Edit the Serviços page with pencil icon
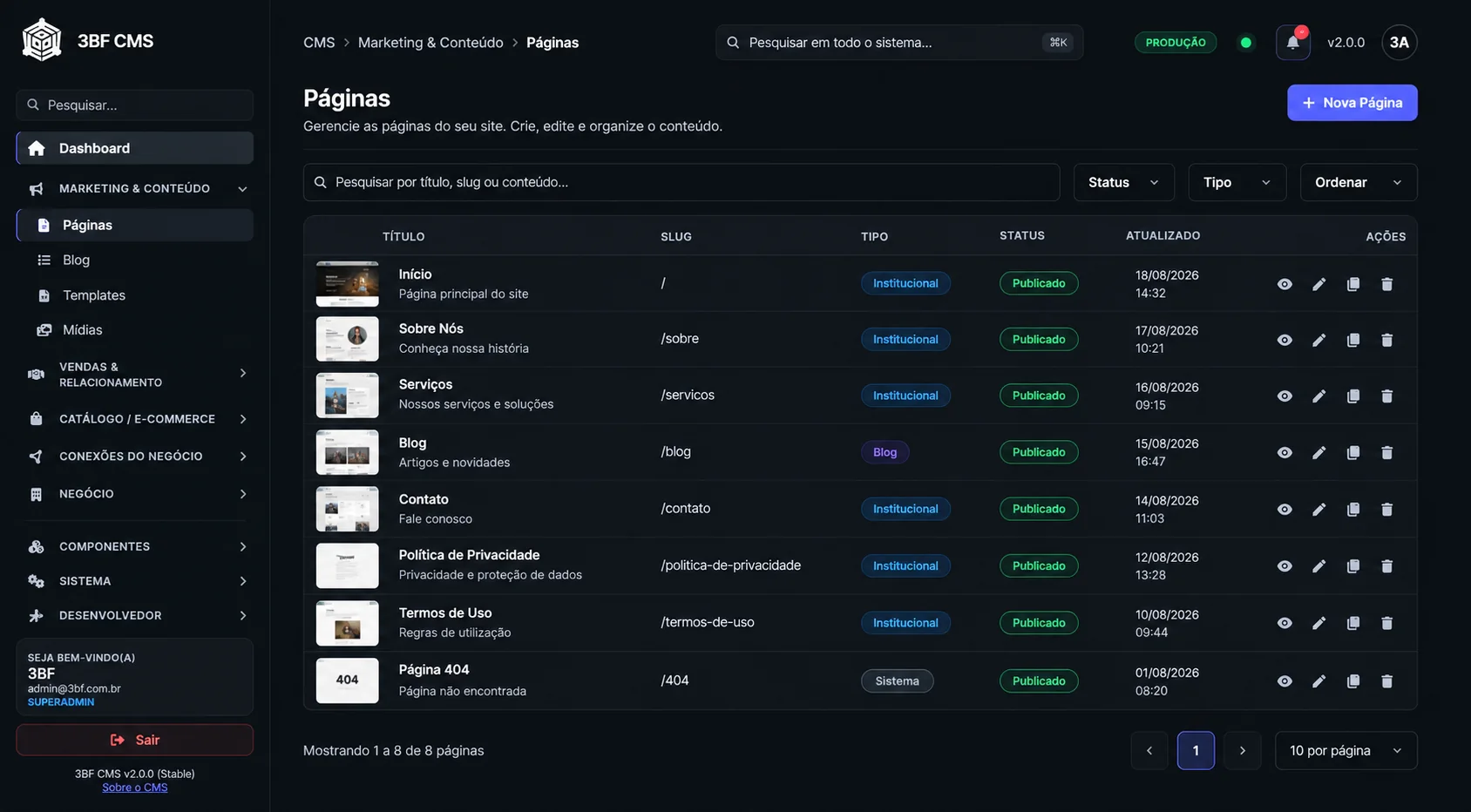Viewport: 1471px width, 812px height. pyautogui.click(x=1318, y=396)
